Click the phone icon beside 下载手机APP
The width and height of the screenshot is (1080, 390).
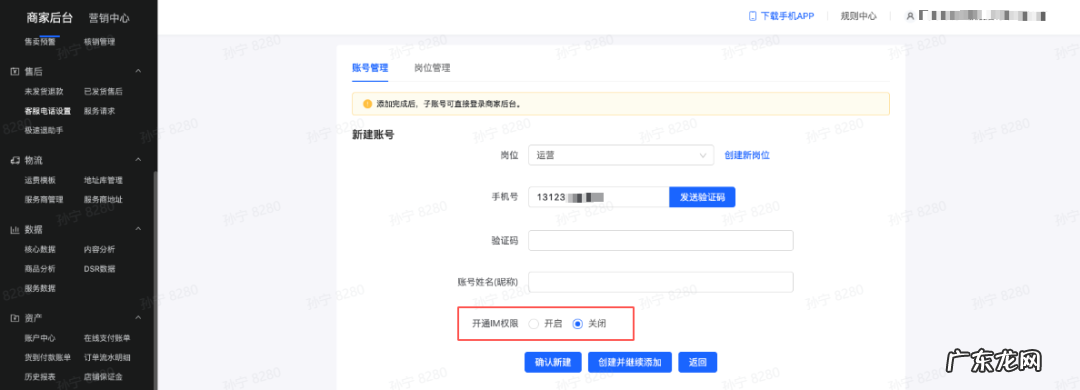click(x=753, y=15)
